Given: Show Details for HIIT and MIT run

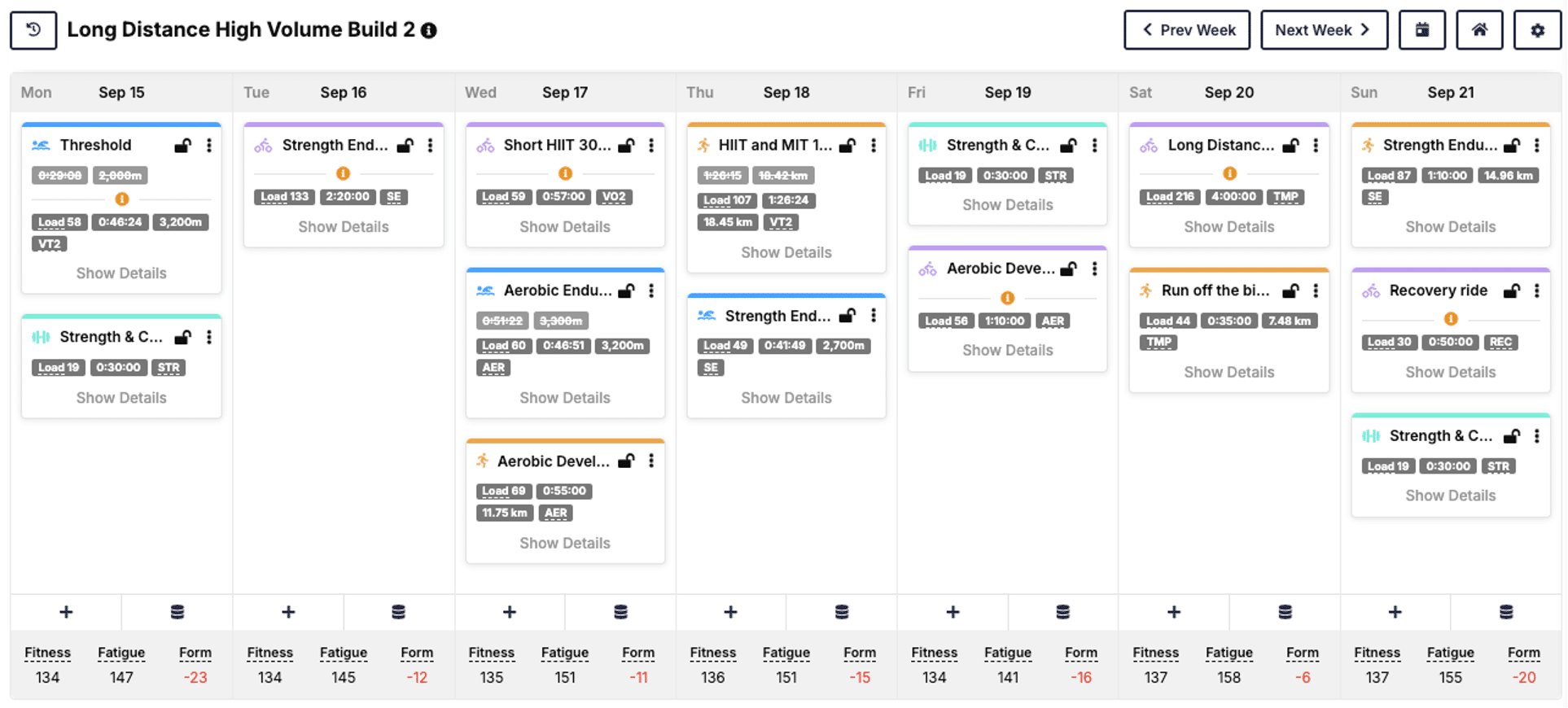Looking at the screenshot, I should click(786, 252).
